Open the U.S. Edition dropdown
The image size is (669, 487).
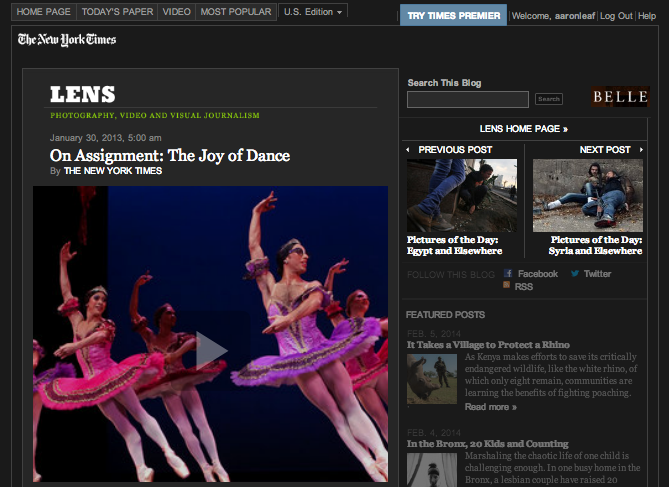pyautogui.click(x=313, y=12)
